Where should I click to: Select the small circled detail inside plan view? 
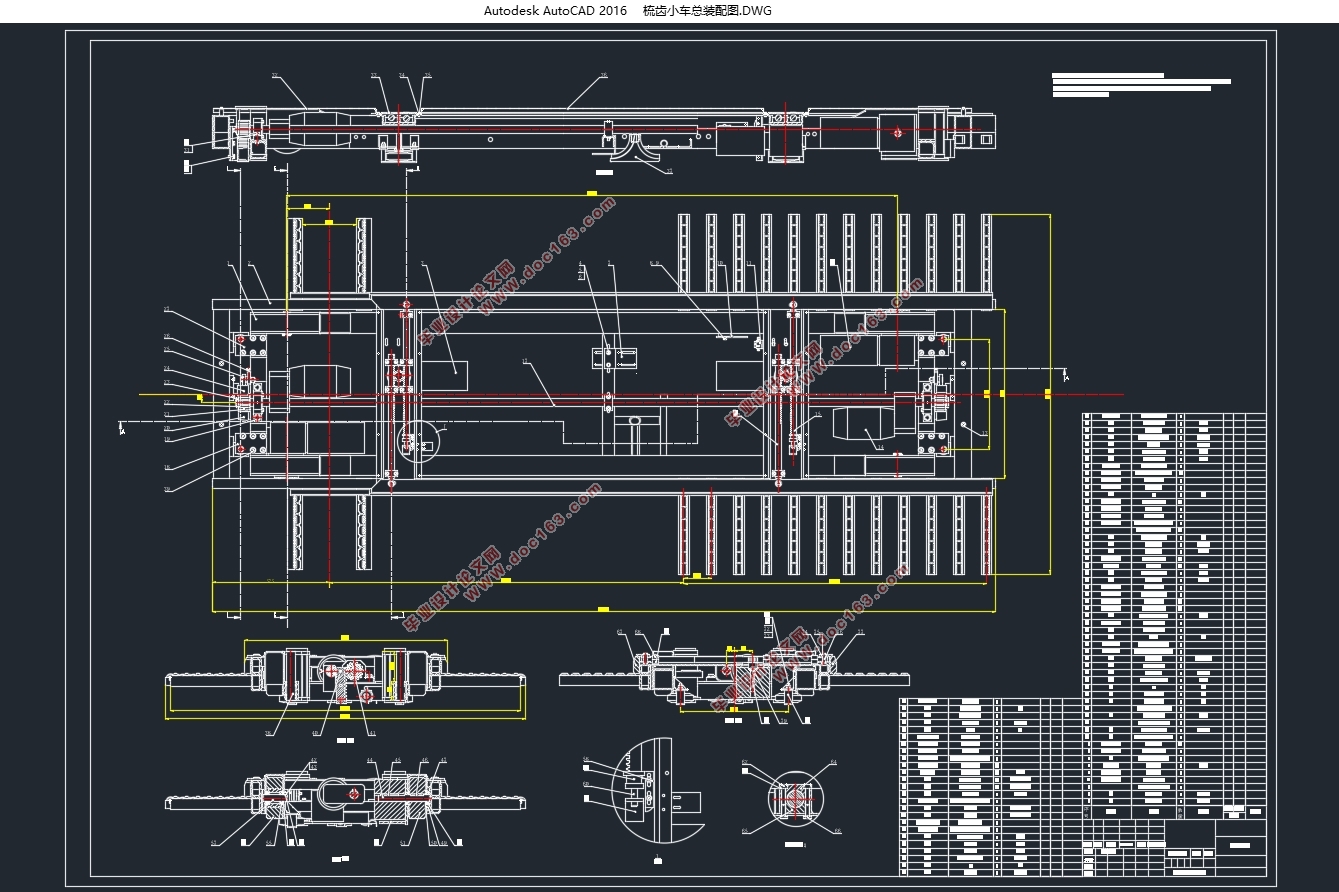click(418, 440)
